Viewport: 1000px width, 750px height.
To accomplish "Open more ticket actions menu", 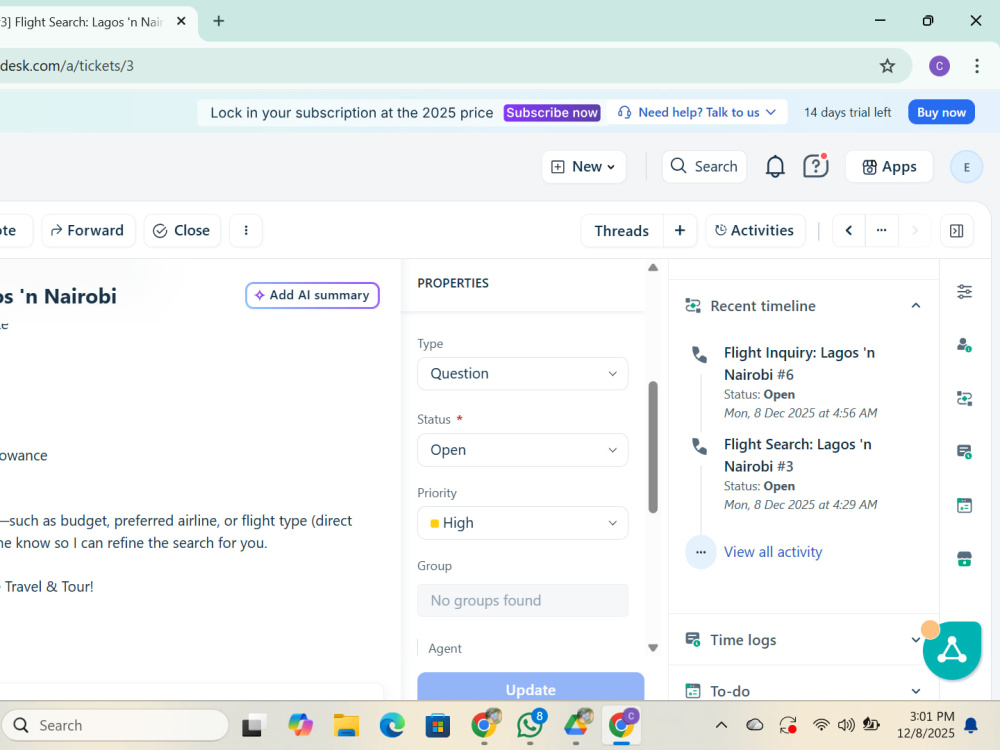I will tap(246, 230).
